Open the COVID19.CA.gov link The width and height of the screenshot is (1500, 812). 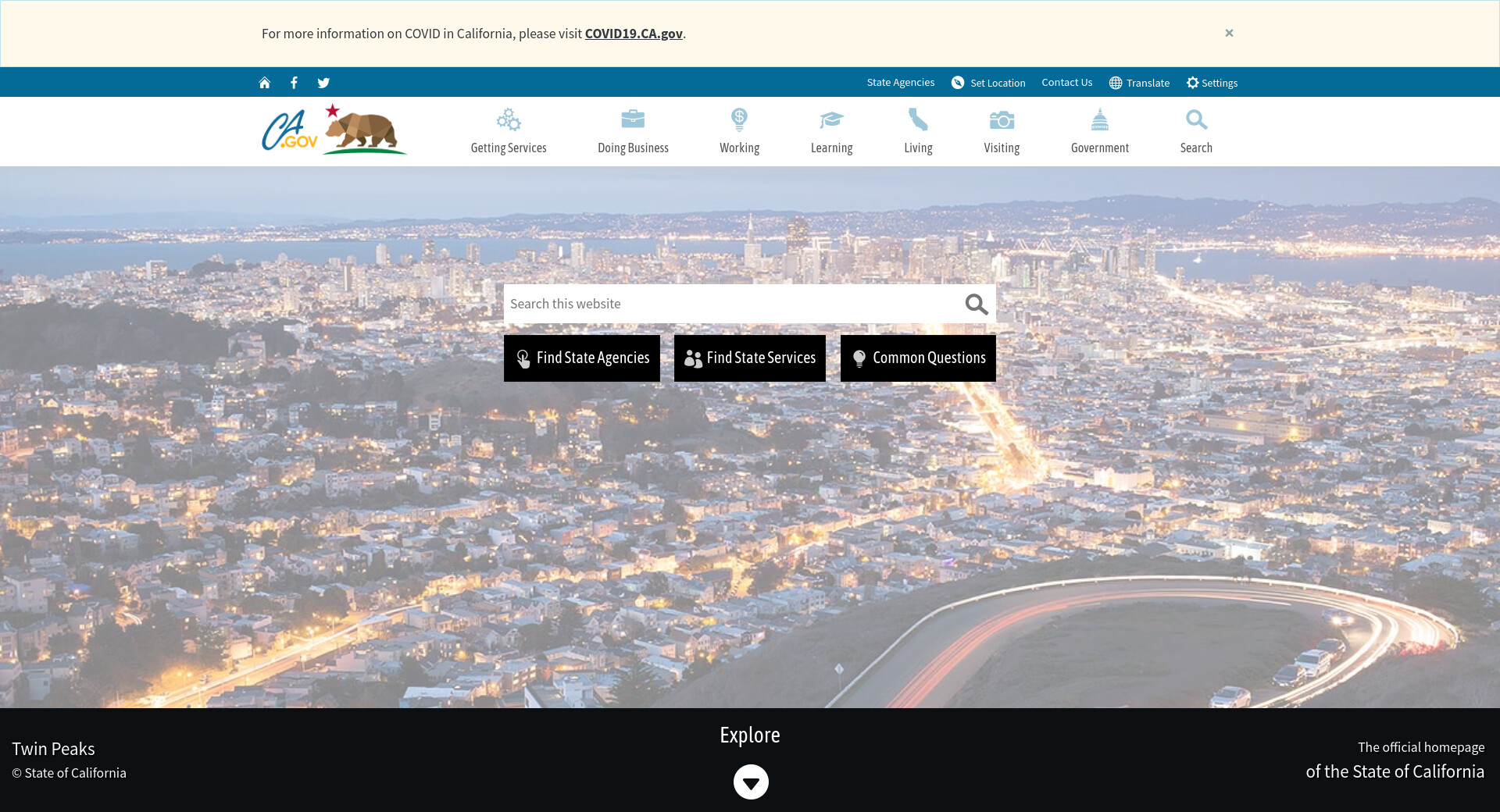tap(634, 34)
